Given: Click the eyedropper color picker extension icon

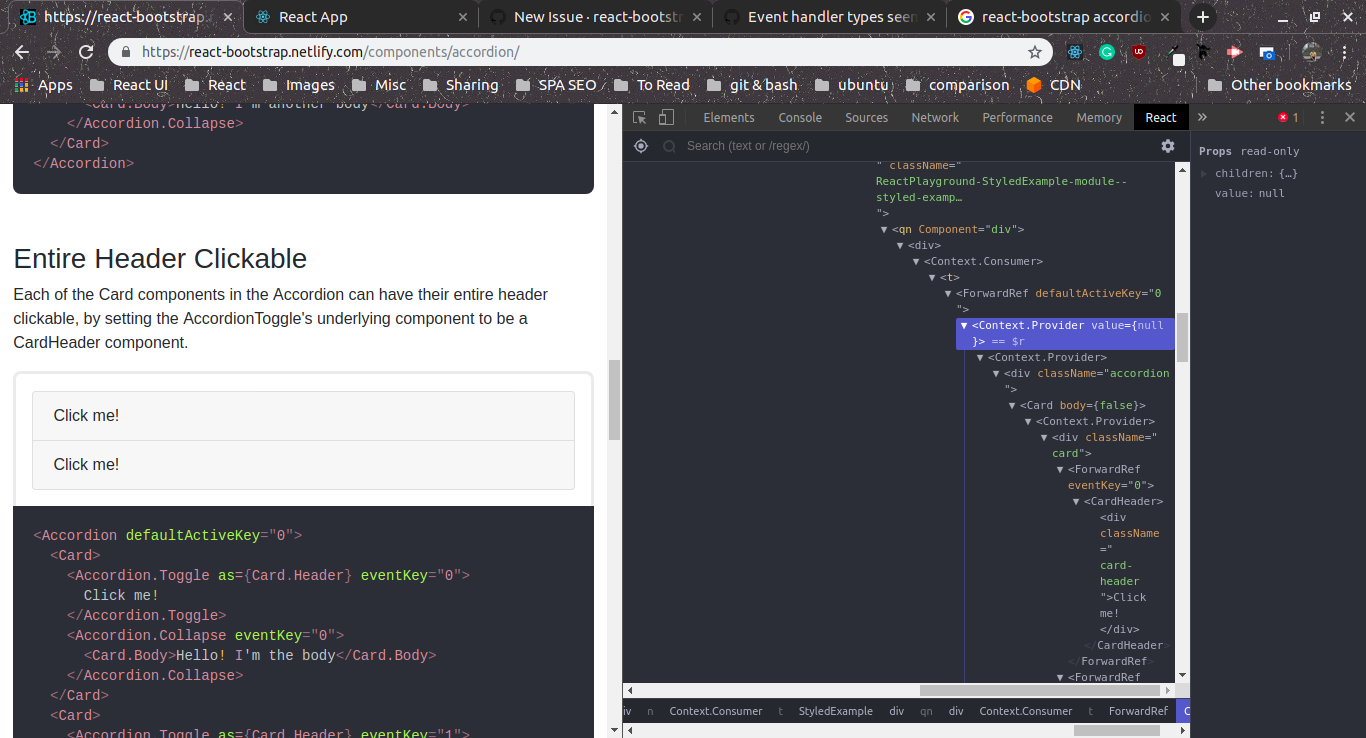Looking at the screenshot, I should [1172, 51].
